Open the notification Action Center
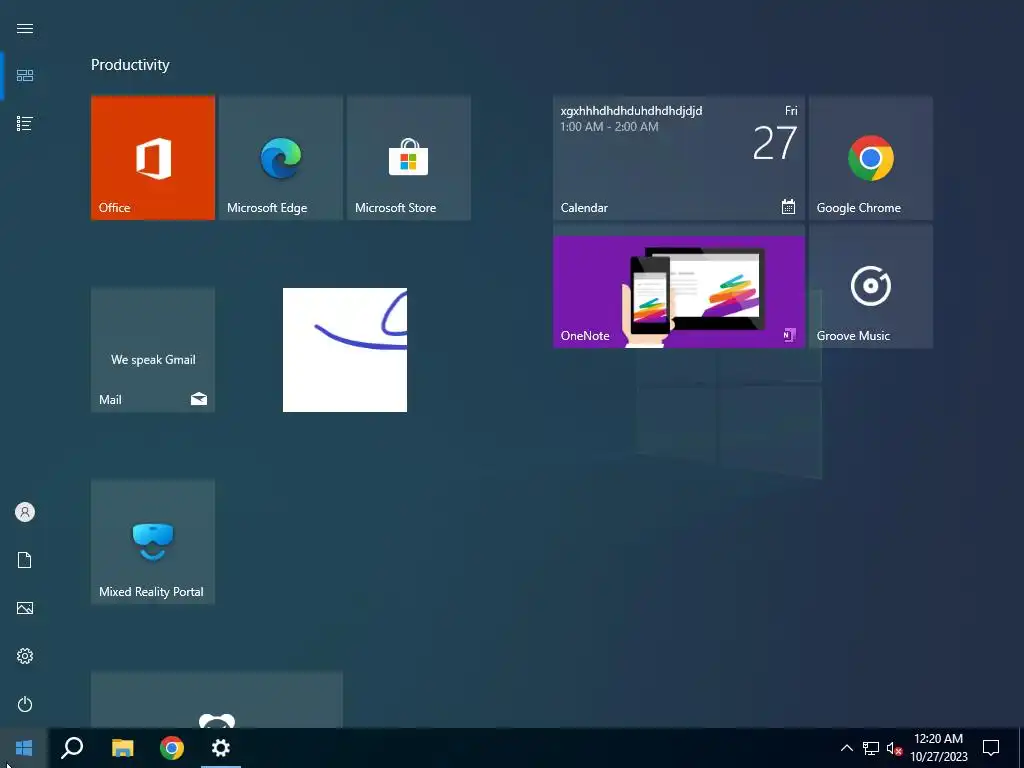This screenshot has width=1024, height=768. click(x=991, y=748)
